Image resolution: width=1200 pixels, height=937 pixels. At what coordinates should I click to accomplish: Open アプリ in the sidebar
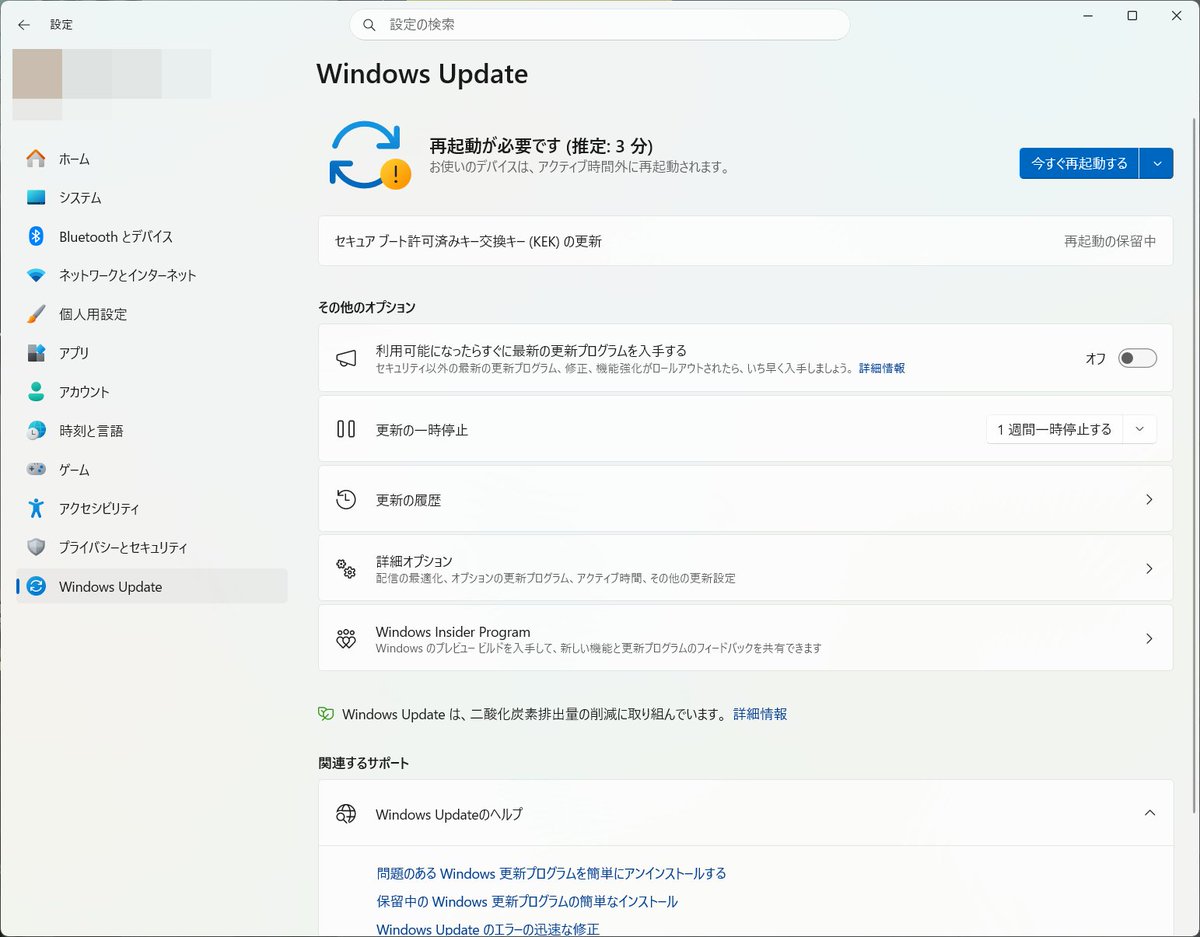[152, 353]
